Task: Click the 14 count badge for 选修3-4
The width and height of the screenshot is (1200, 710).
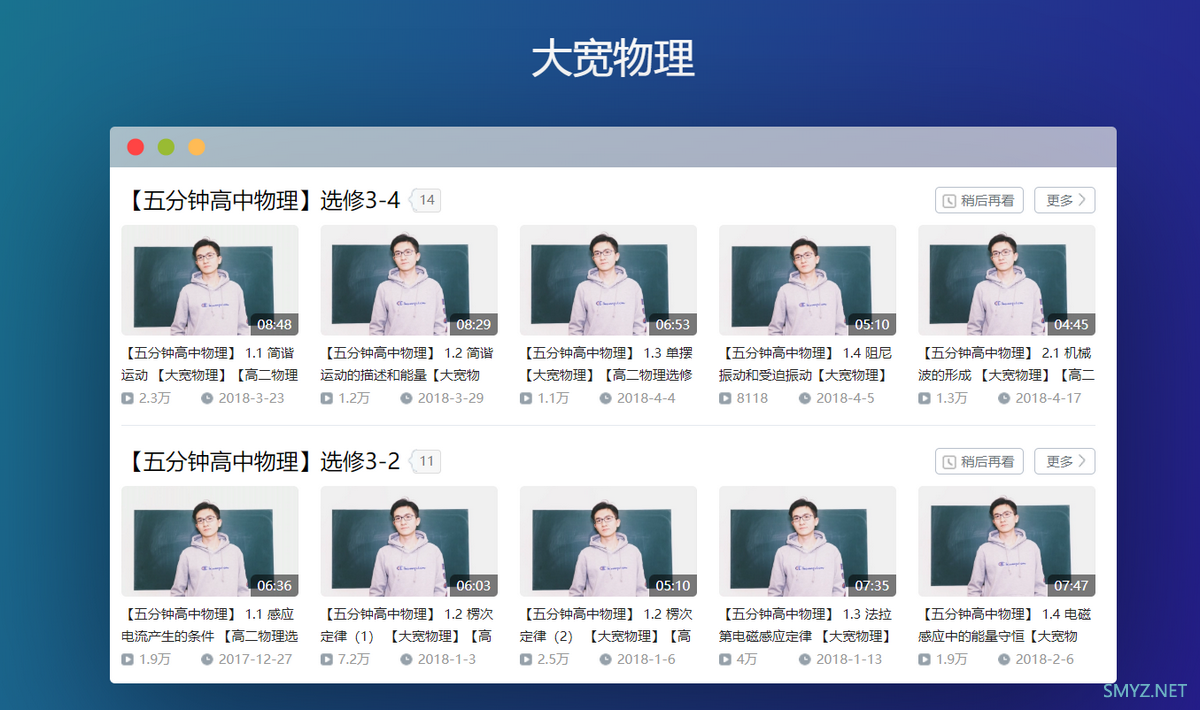Action: [x=426, y=200]
